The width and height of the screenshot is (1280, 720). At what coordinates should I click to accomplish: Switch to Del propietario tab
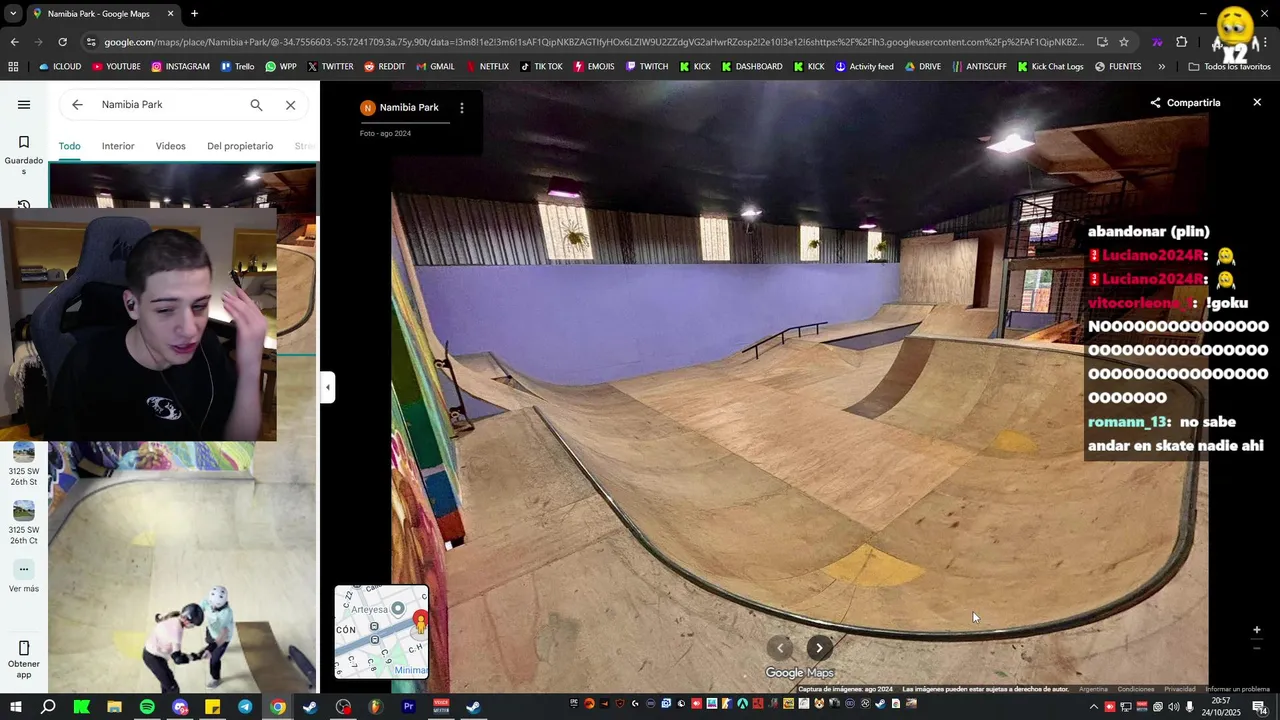coord(240,146)
